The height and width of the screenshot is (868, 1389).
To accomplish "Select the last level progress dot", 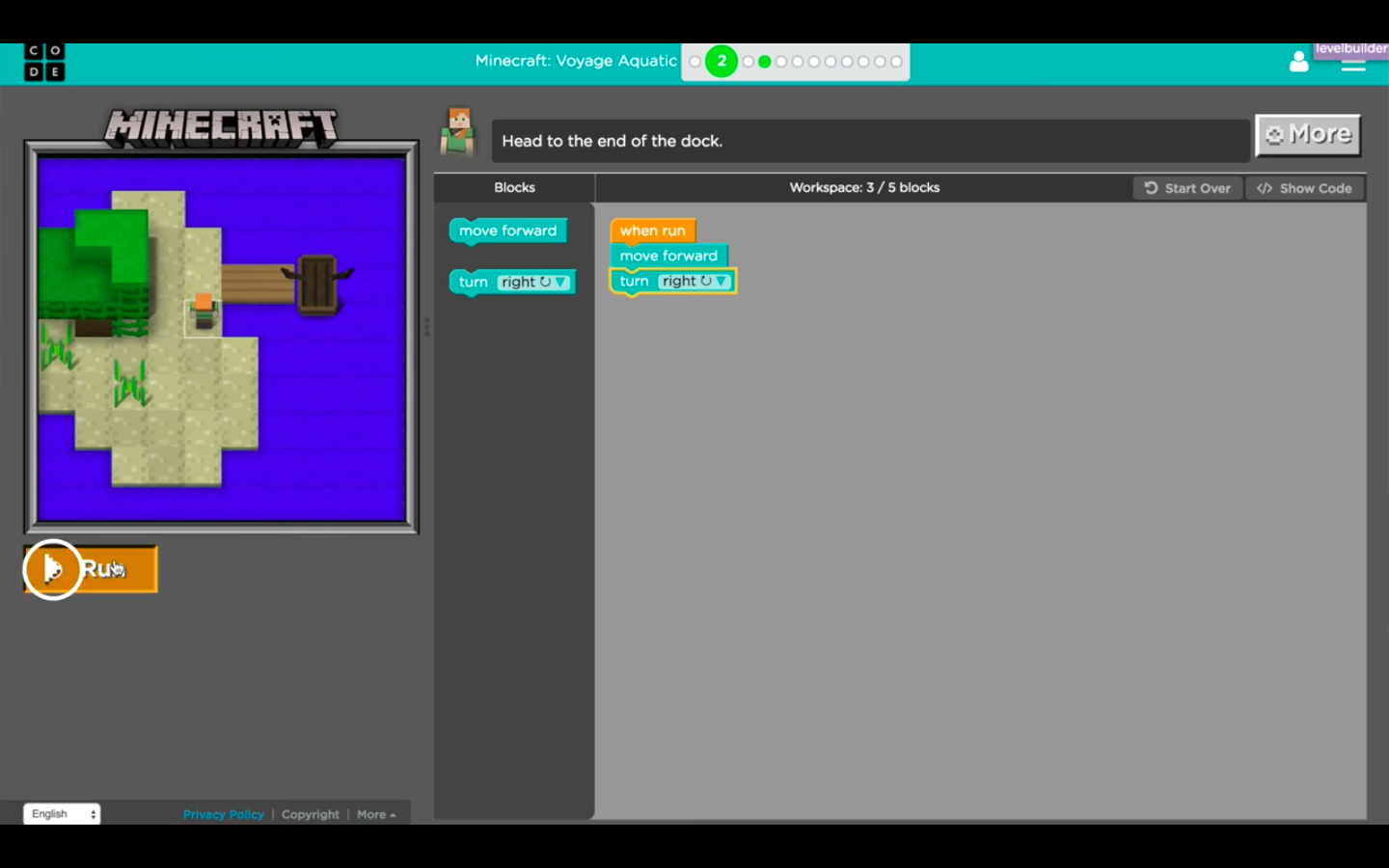I will click(896, 62).
